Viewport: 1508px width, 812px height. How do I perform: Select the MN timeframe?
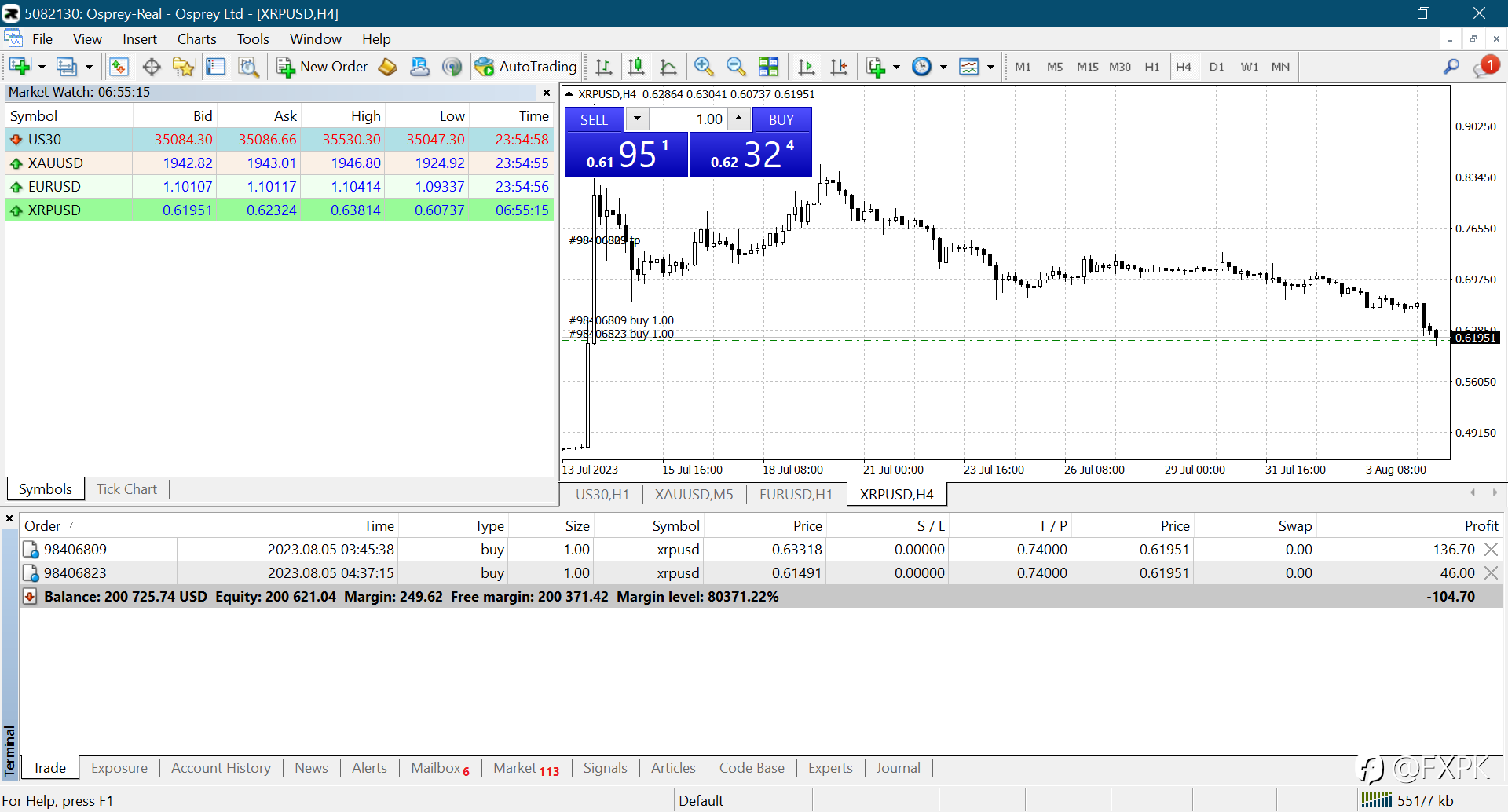click(x=1280, y=67)
